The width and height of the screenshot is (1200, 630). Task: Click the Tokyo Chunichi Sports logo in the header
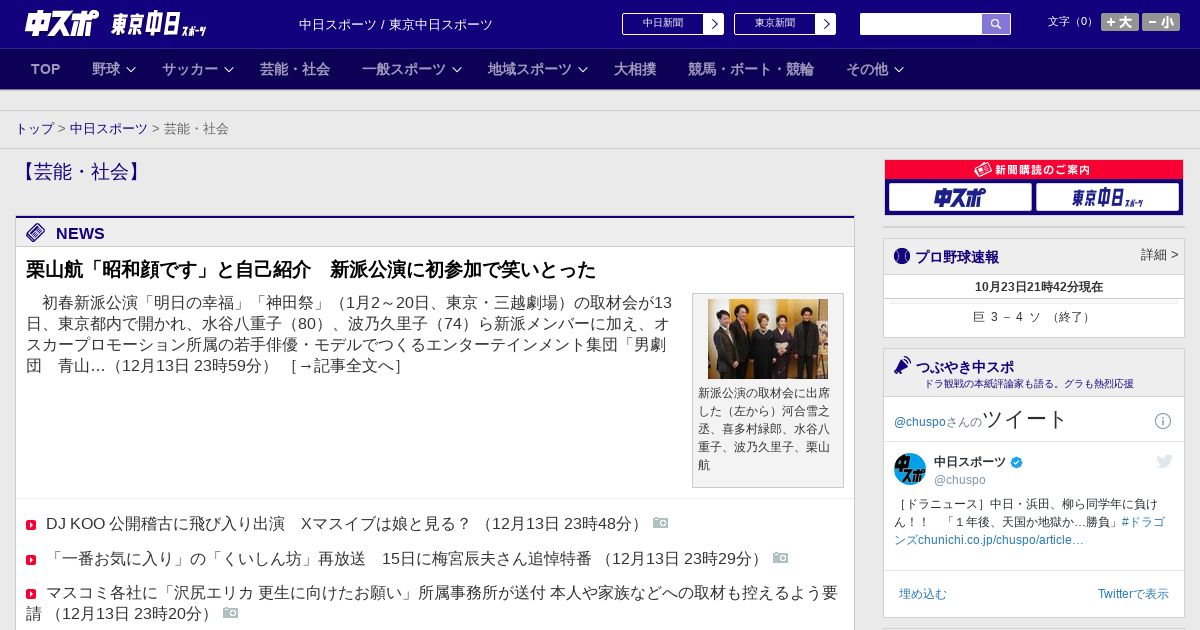tap(158, 23)
